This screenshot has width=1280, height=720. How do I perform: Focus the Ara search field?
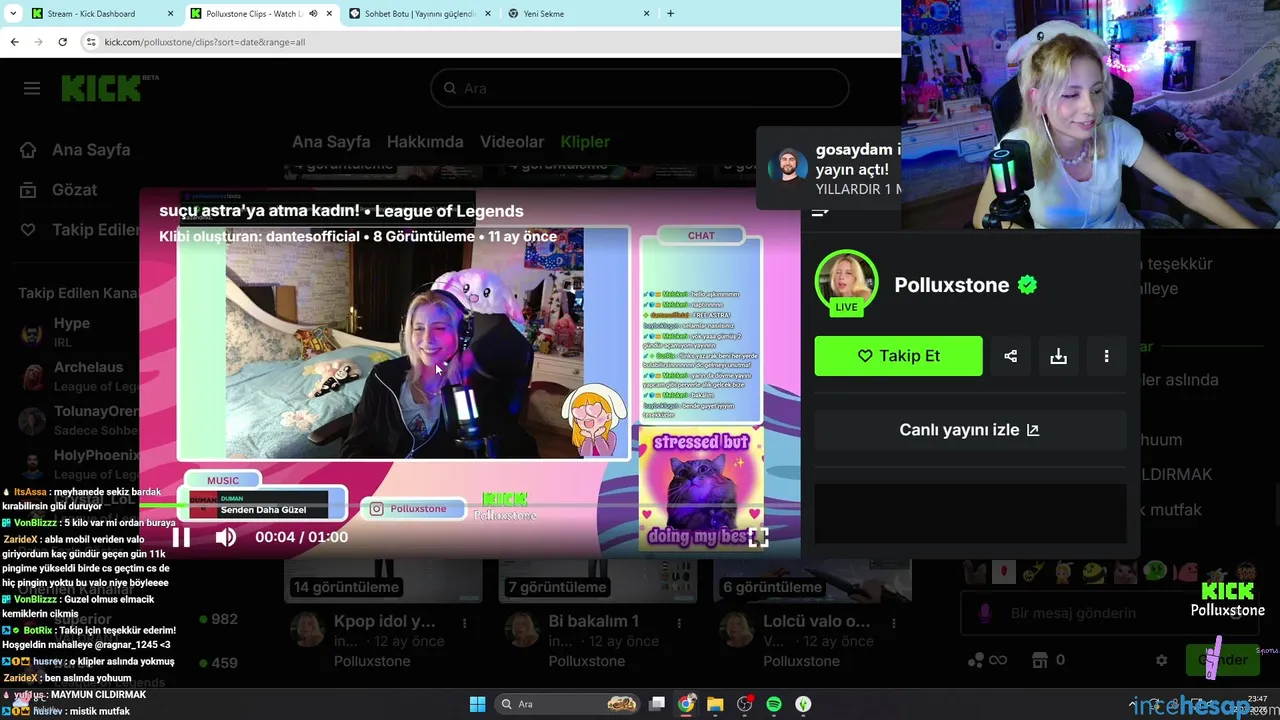pyautogui.click(x=640, y=88)
